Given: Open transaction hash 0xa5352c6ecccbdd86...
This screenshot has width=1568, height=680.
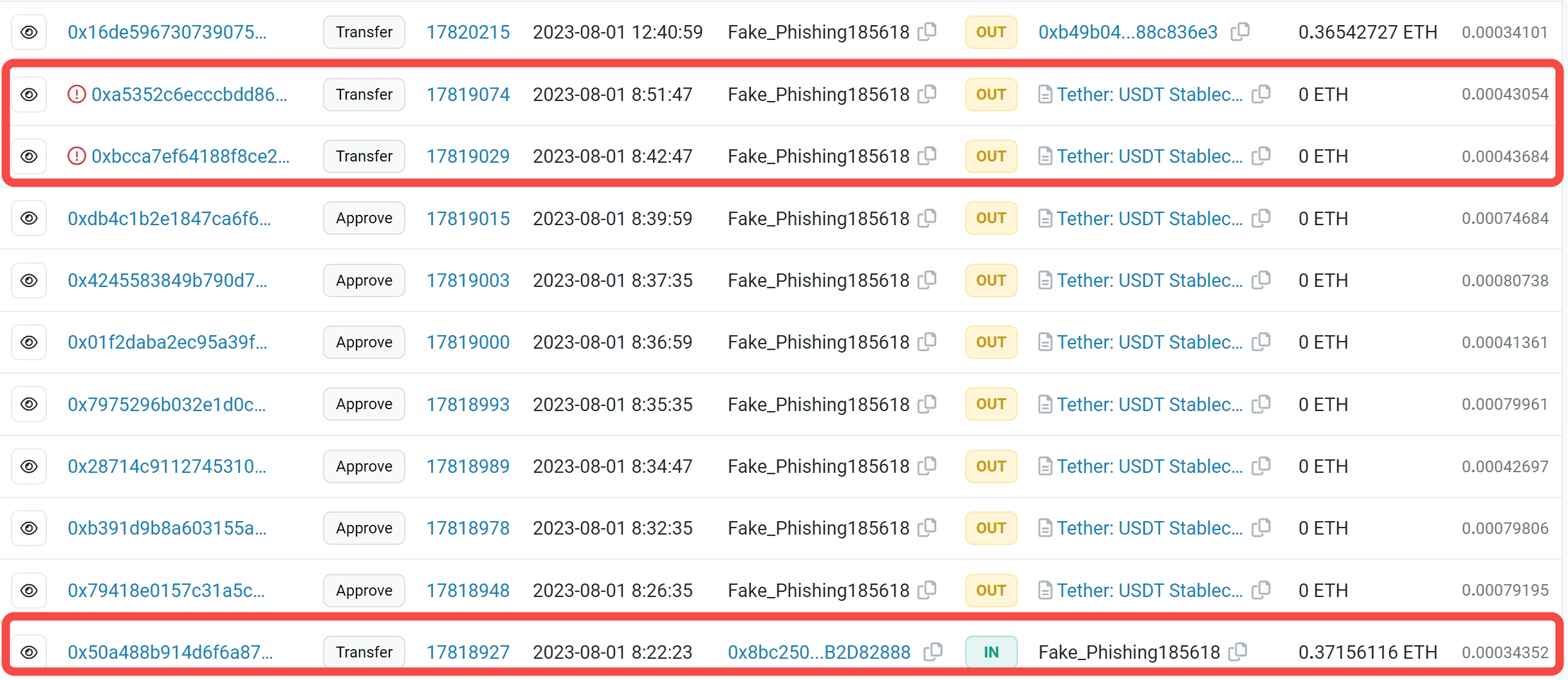Looking at the screenshot, I should (189, 95).
